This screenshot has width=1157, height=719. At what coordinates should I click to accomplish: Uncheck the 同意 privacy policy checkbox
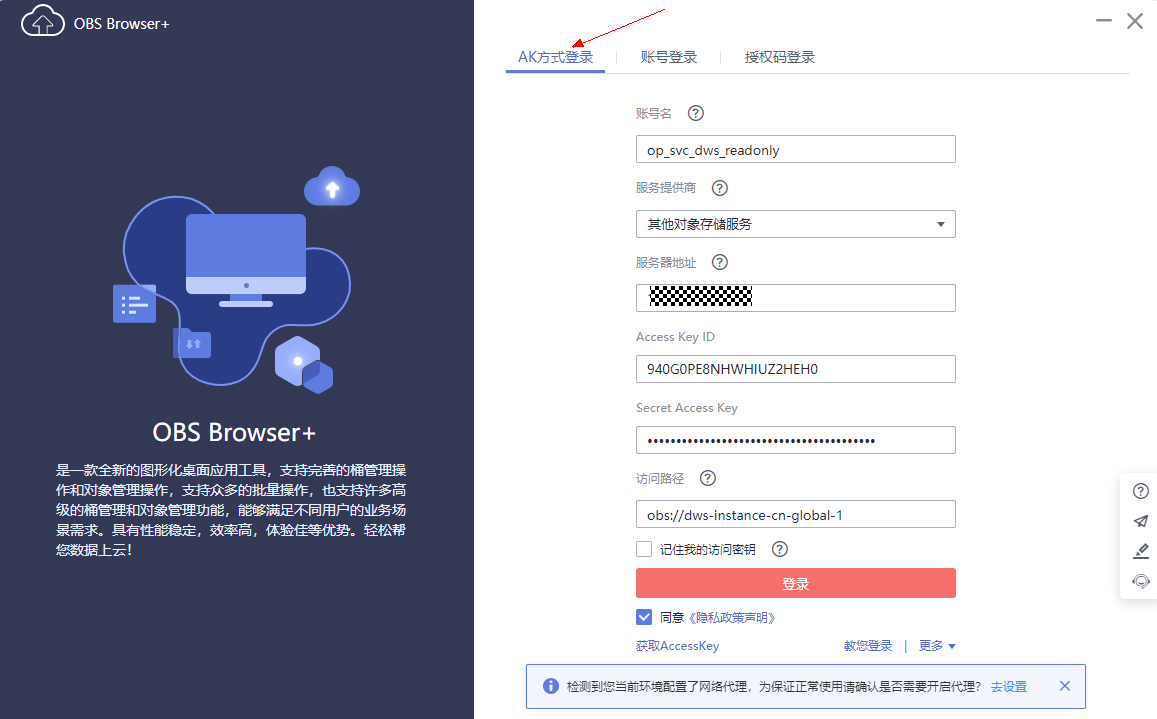tap(644, 617)
